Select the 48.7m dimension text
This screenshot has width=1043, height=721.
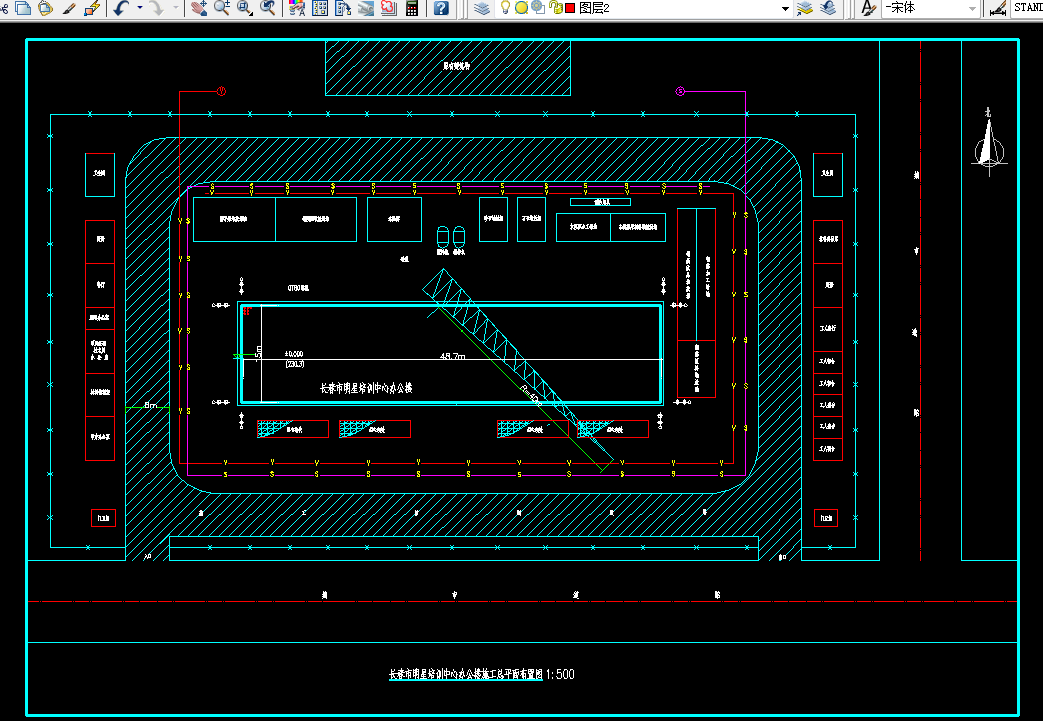click(x=453, y=356)
